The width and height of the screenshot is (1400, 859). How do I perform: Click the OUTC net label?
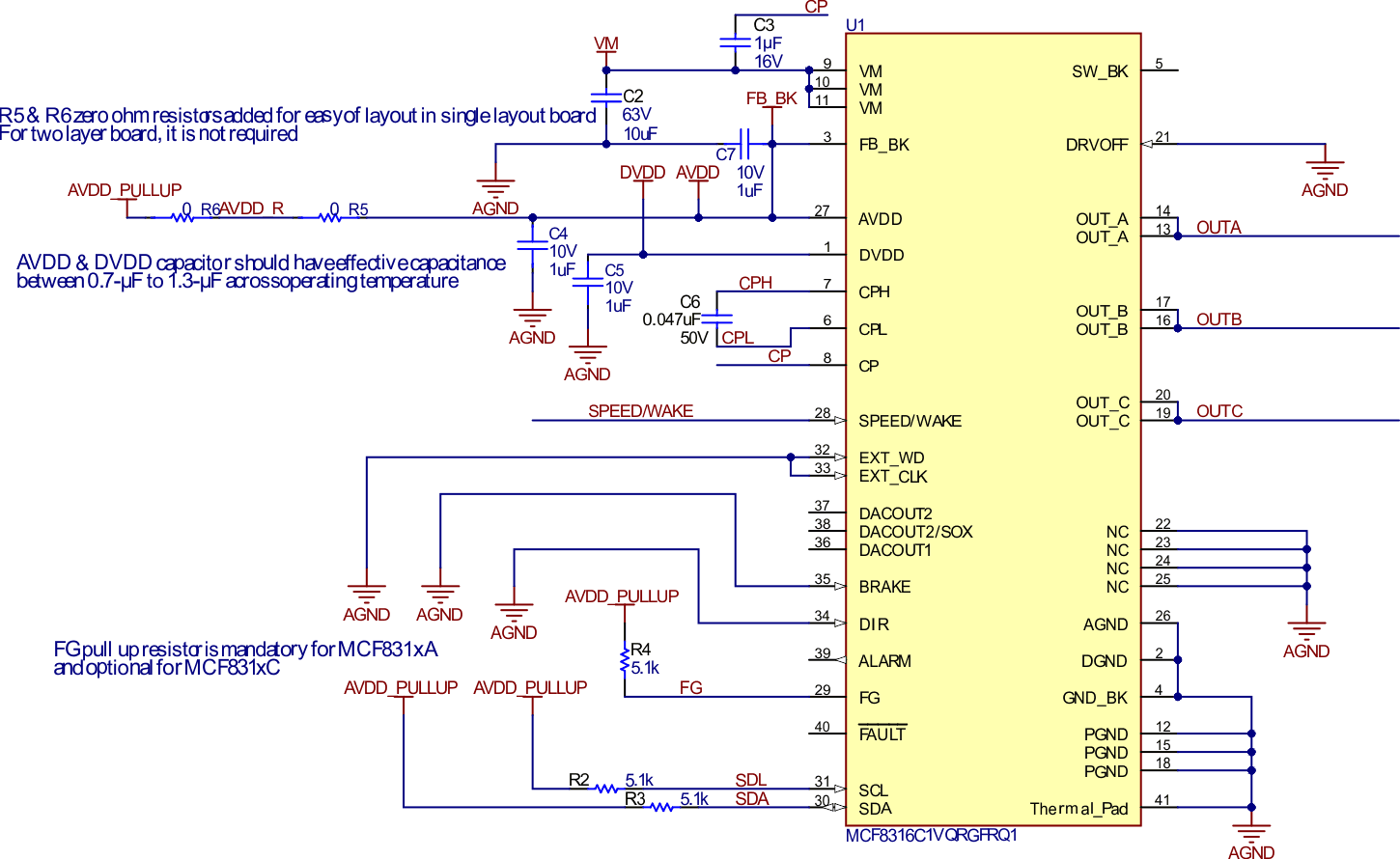coord(1219,410)
